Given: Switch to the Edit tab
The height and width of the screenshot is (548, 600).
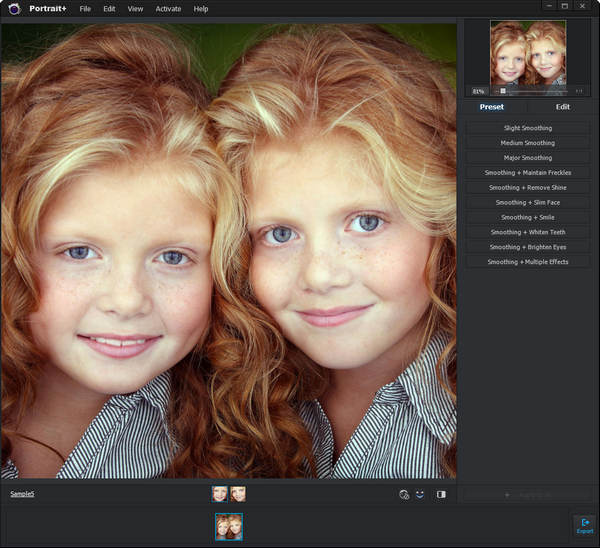Looking at the screenshot, I should tap(563, 107).
